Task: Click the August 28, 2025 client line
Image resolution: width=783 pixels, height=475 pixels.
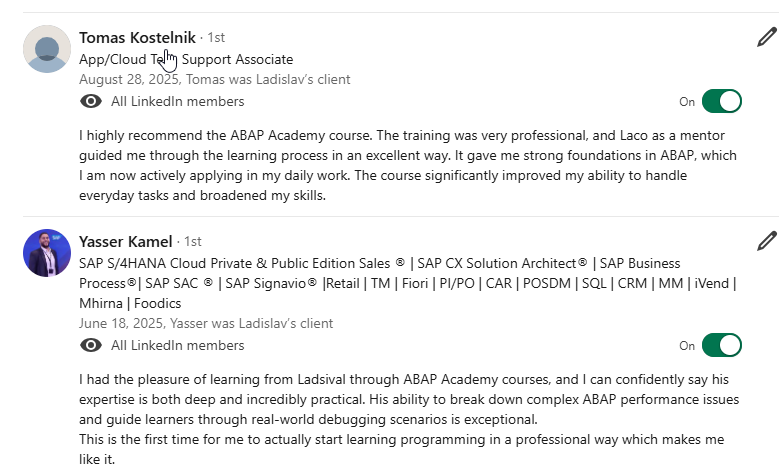Action: pos(214,80)
